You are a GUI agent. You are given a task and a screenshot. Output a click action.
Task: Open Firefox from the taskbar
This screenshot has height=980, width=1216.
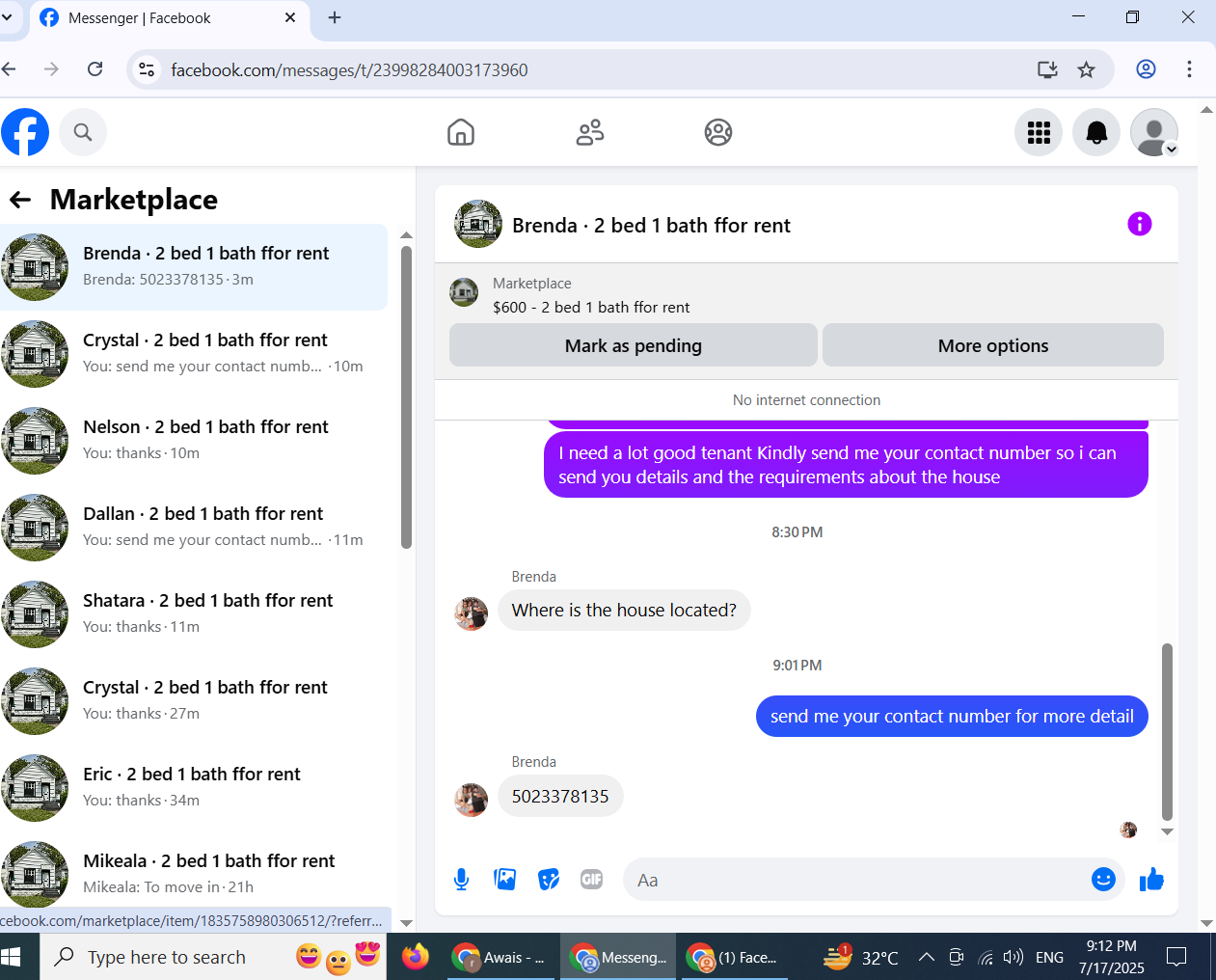(x=416, y=957)
